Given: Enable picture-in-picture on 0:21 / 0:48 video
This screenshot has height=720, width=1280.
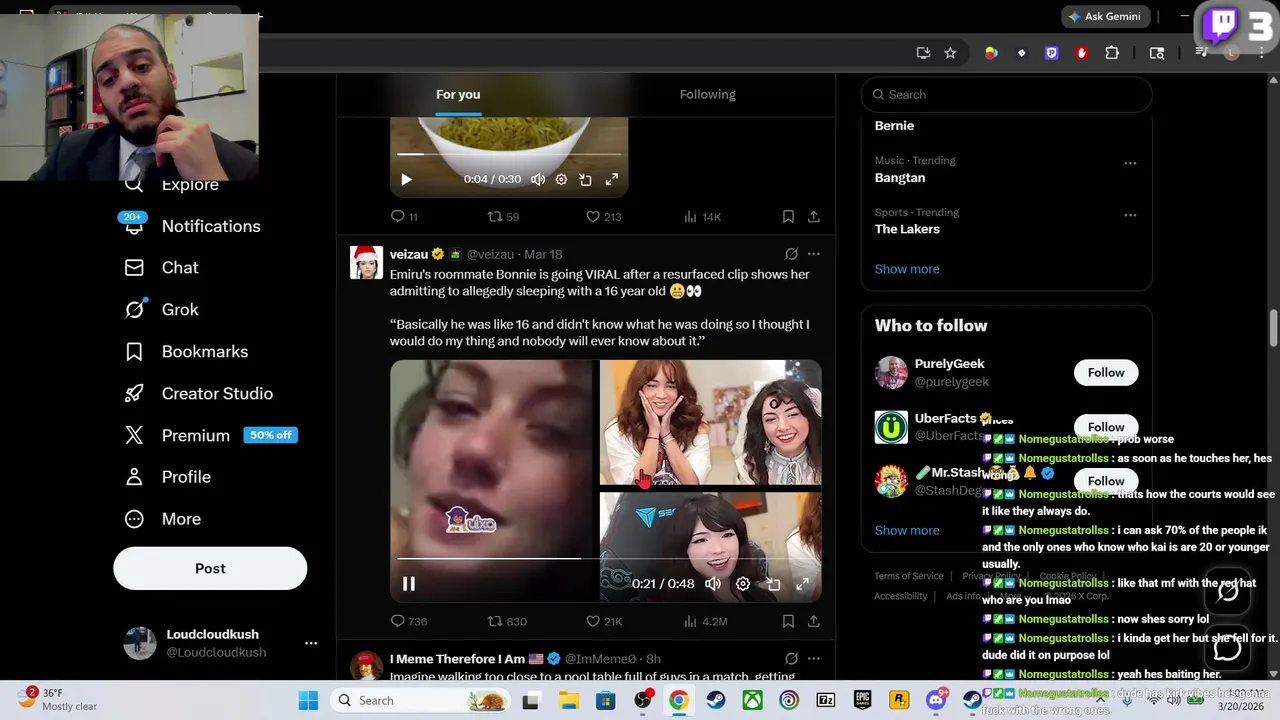Looking at the screenshot, I should (773, 584).
